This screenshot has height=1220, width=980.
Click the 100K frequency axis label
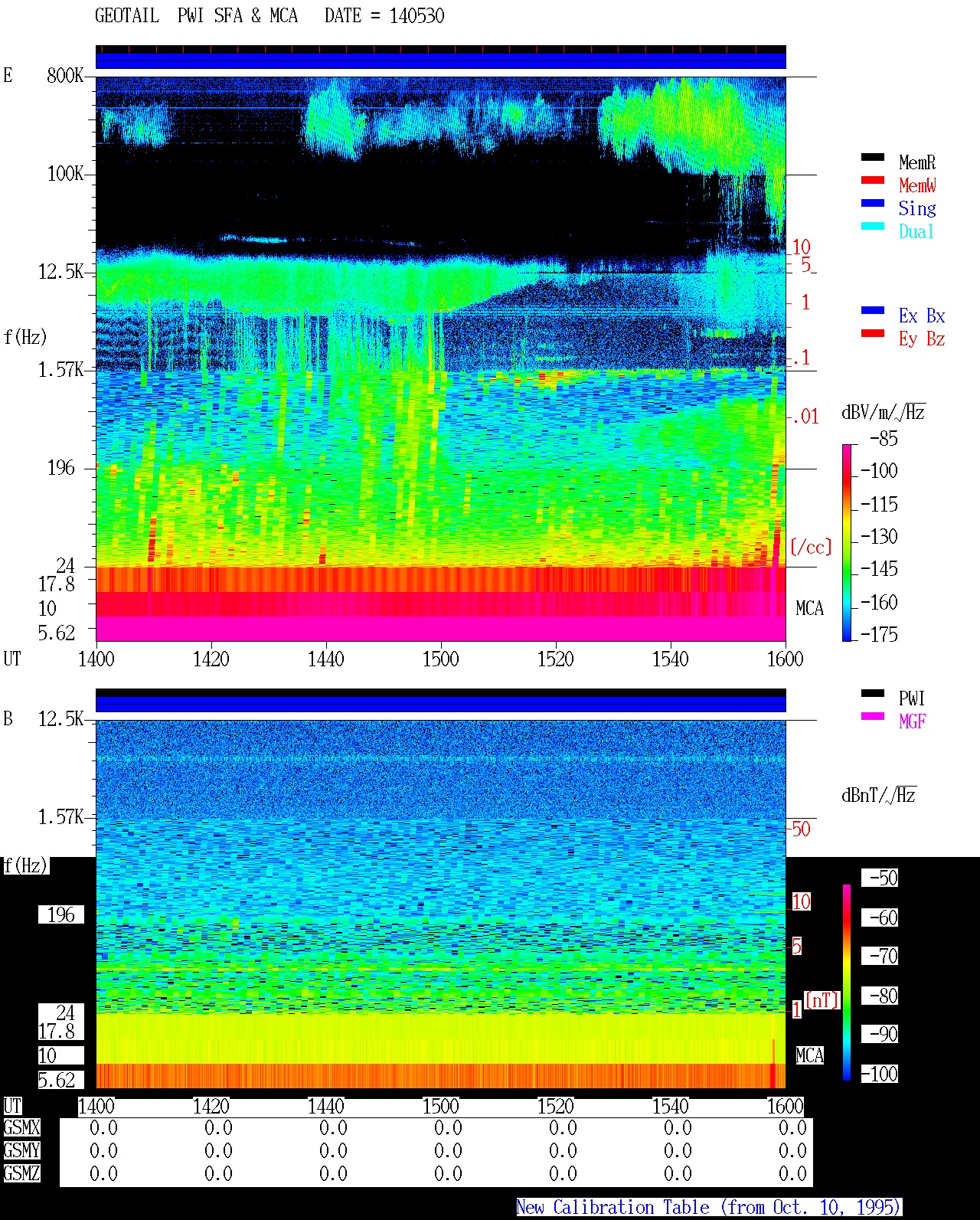click(x=65, y=173)
